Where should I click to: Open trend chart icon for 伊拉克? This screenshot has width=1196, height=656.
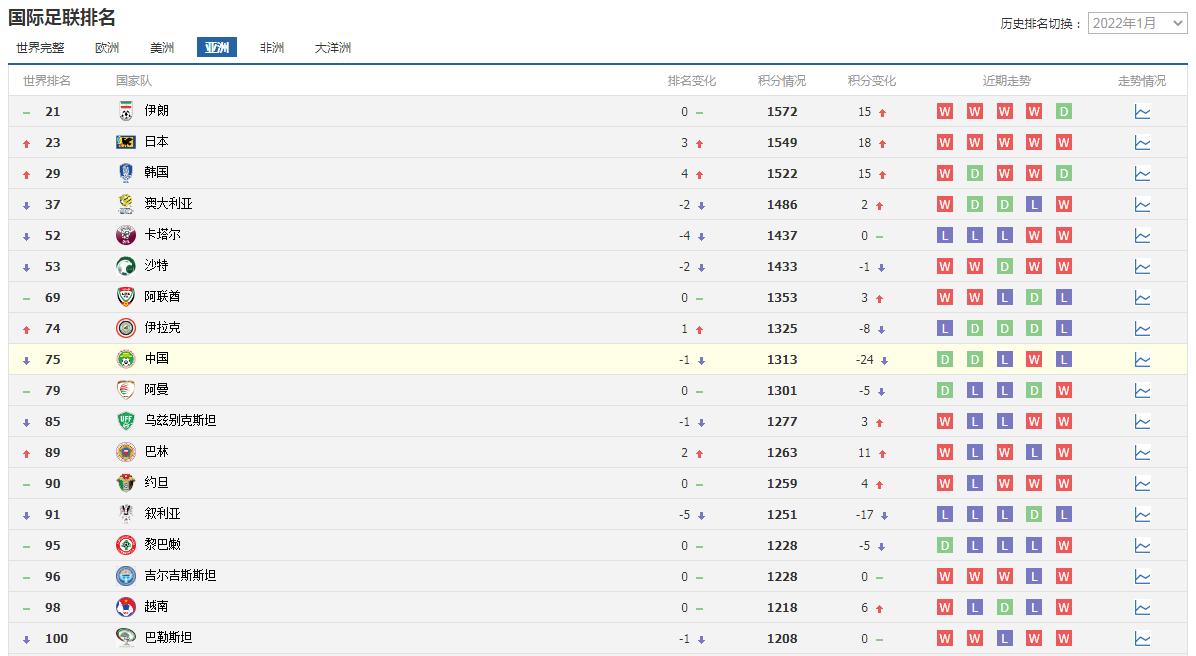[1142, 329]
